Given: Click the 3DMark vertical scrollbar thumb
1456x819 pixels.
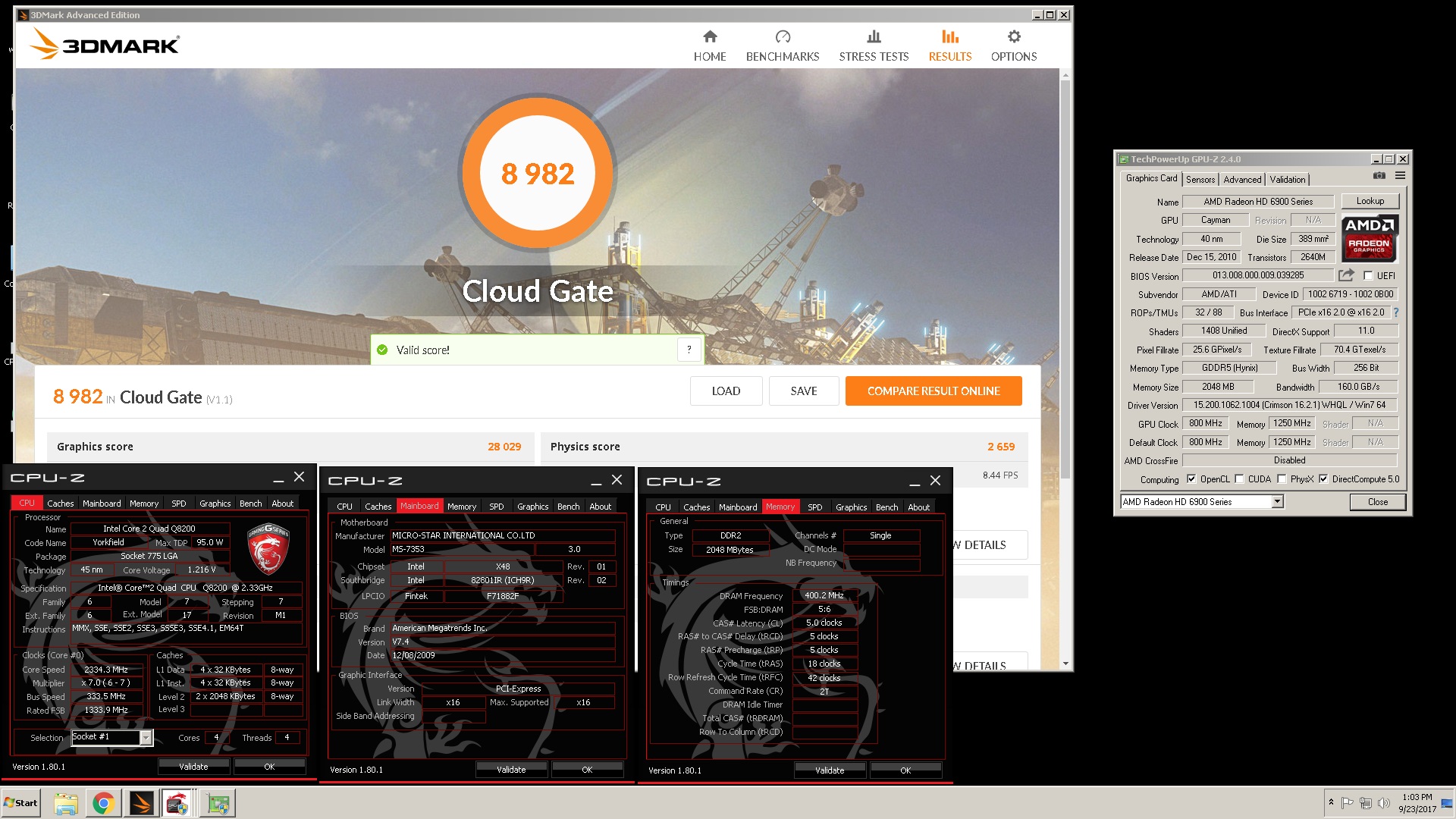Looking at the screenshot, I should tap(1065, 281).
